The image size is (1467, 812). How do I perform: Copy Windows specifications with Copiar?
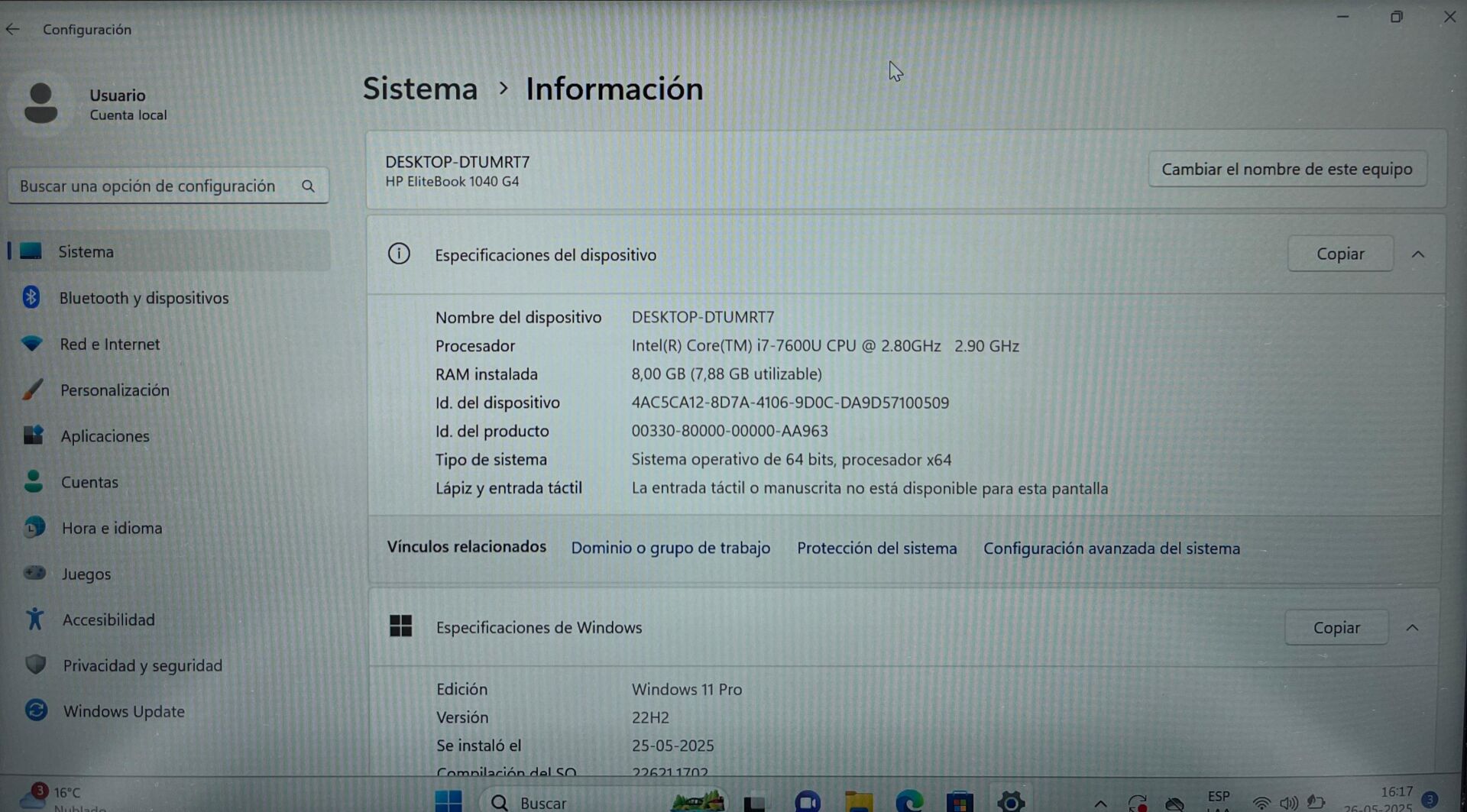tap(1336, 628)
